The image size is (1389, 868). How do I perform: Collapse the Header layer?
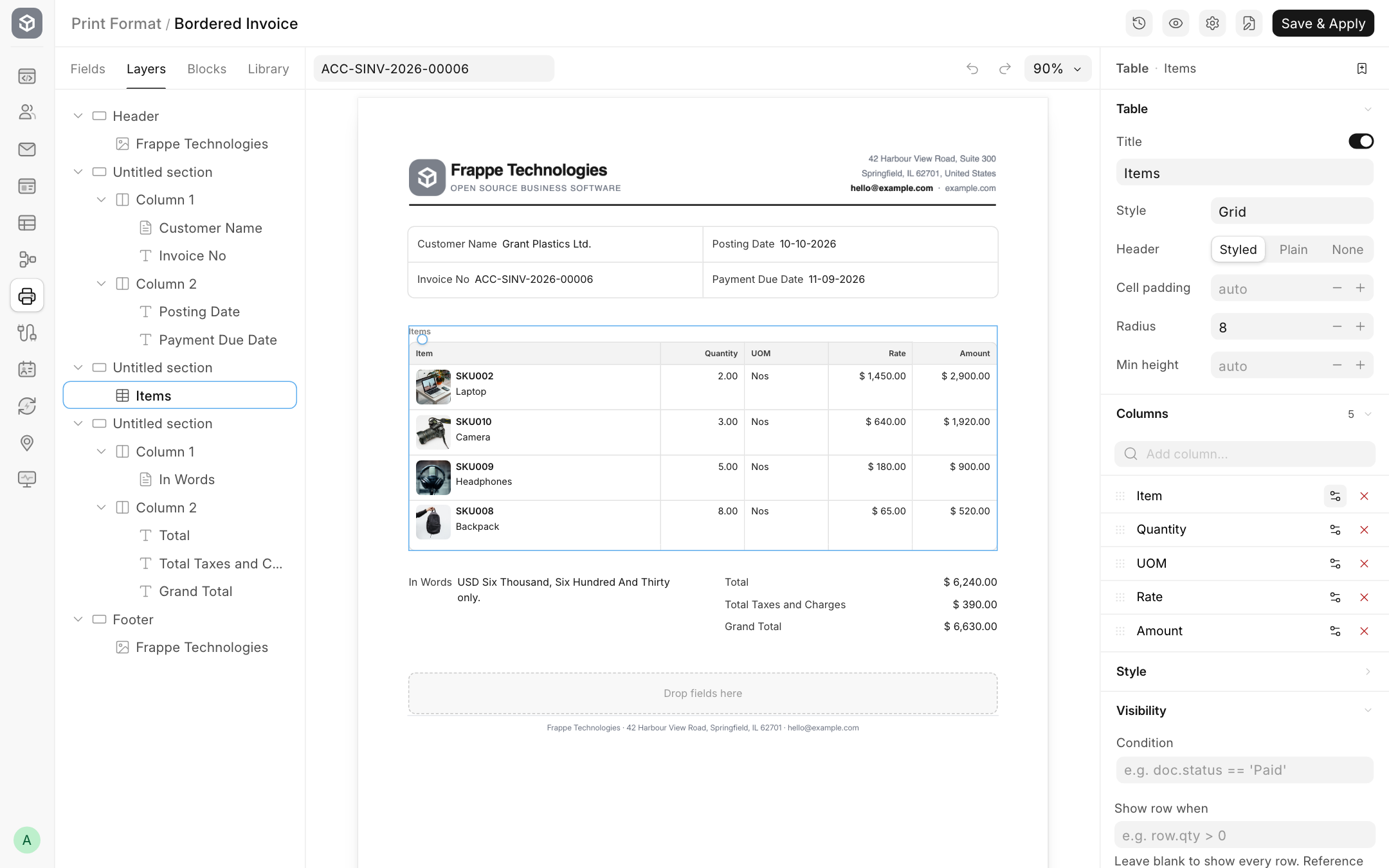pos(78,116)
